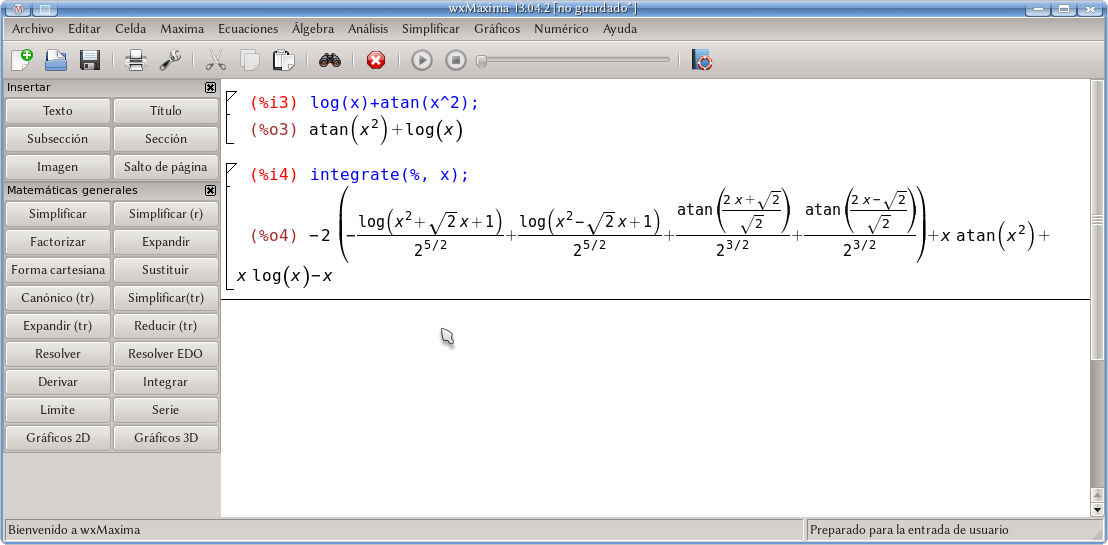Create a new document with toolbar icon
The width and height of the screenshot is (1108, 545).
(22, 61)
